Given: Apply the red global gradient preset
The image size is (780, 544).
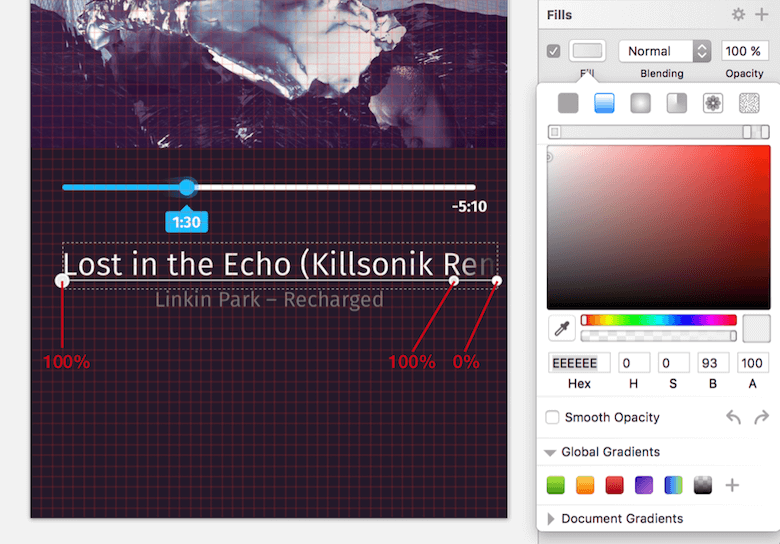Looking at the screenshot, I should coord(614,485).
